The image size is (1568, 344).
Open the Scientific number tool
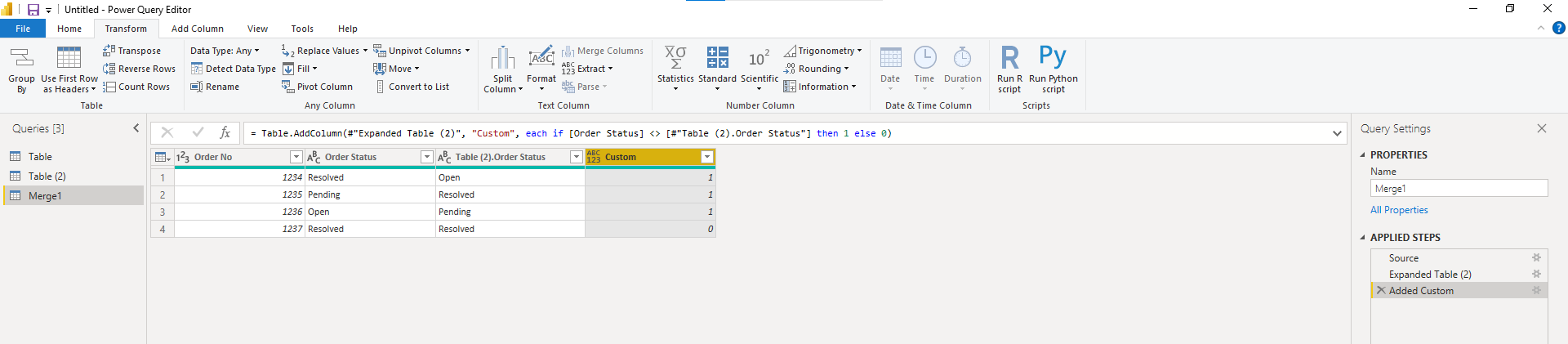pos(759,69)
